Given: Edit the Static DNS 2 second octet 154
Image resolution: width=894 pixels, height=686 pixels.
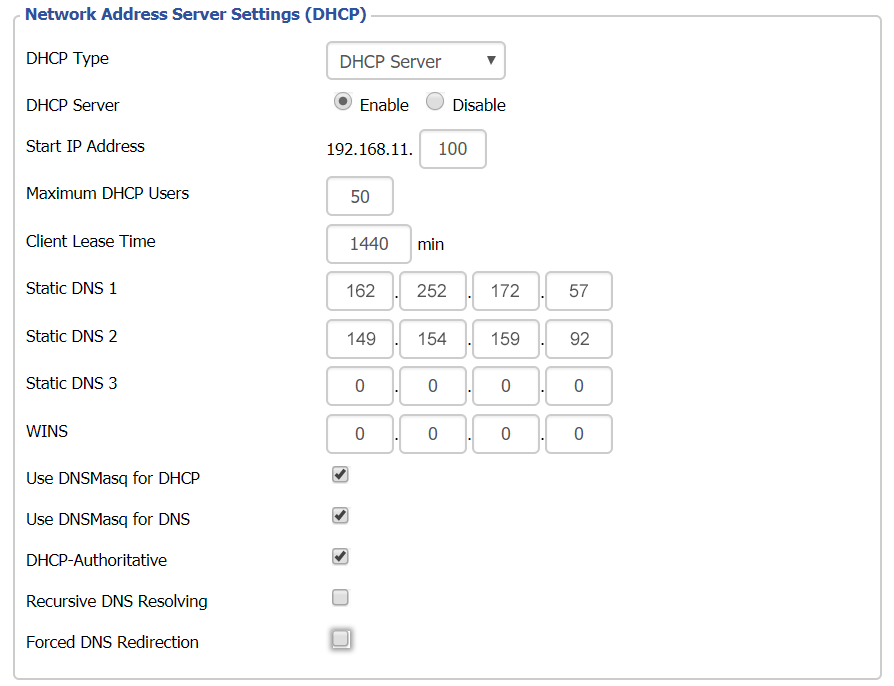Looking at the screenshot, I should (x=432, y=338).
